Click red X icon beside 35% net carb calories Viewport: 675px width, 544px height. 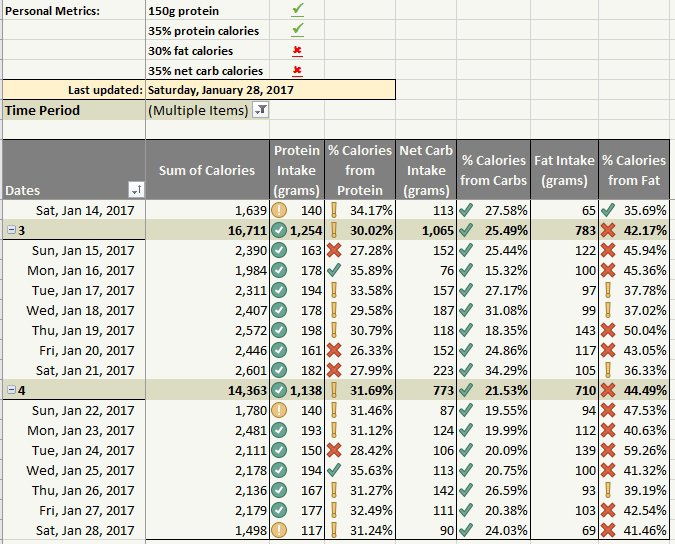click(297, 71)
